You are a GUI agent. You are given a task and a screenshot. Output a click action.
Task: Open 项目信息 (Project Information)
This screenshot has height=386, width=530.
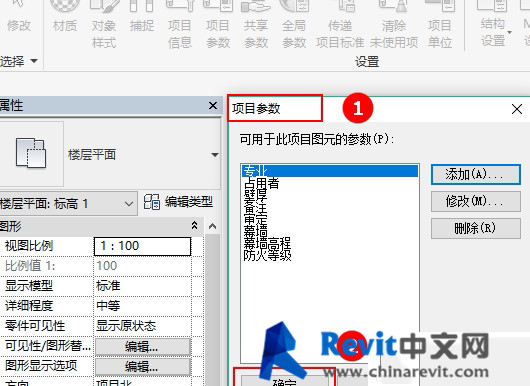[180, 25]
